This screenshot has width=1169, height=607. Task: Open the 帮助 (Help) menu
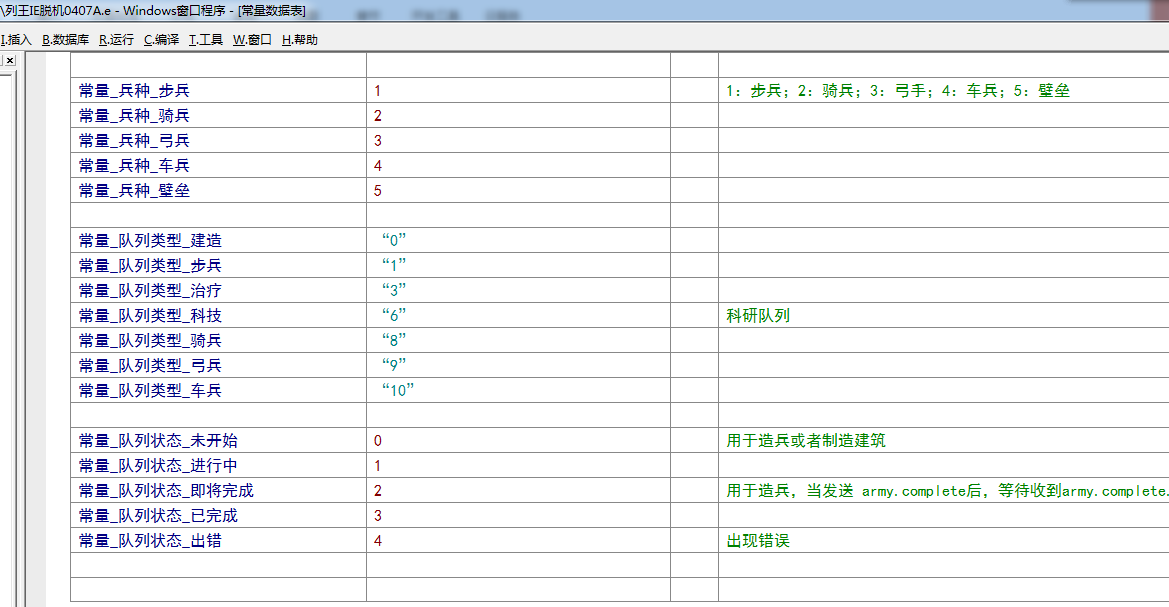tap(300, 40)
